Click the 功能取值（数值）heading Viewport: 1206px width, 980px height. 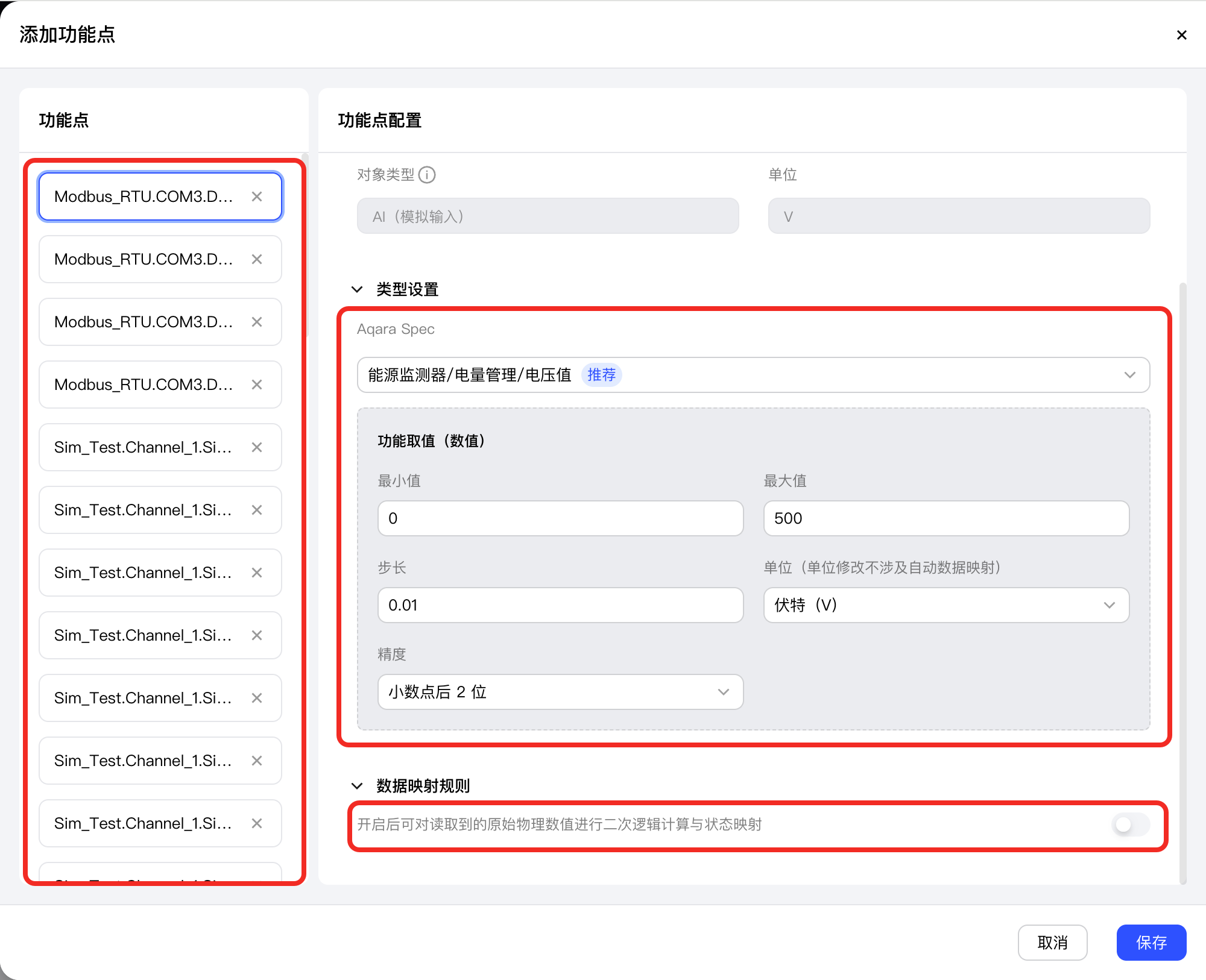point(432,441)
